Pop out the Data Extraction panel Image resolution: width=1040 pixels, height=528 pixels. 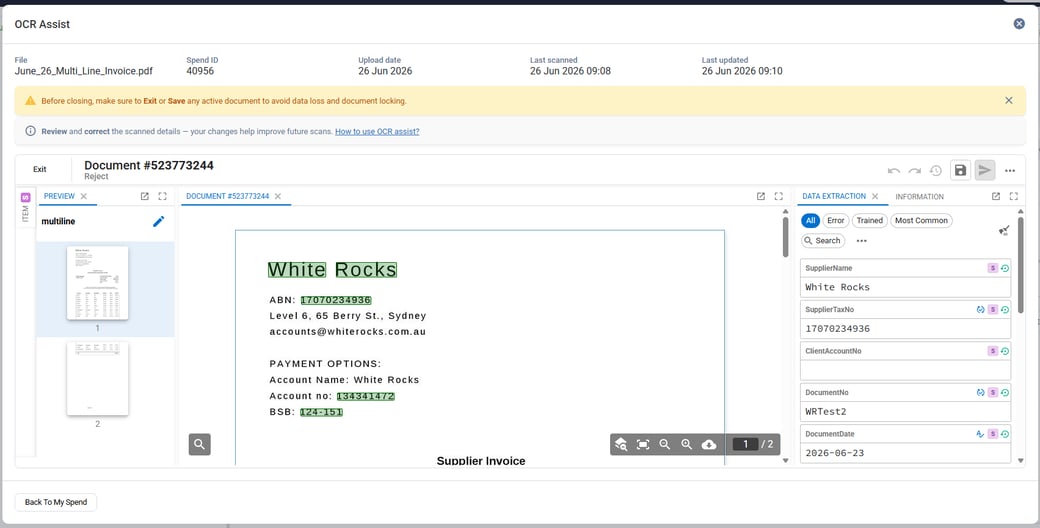click(996, 196)
